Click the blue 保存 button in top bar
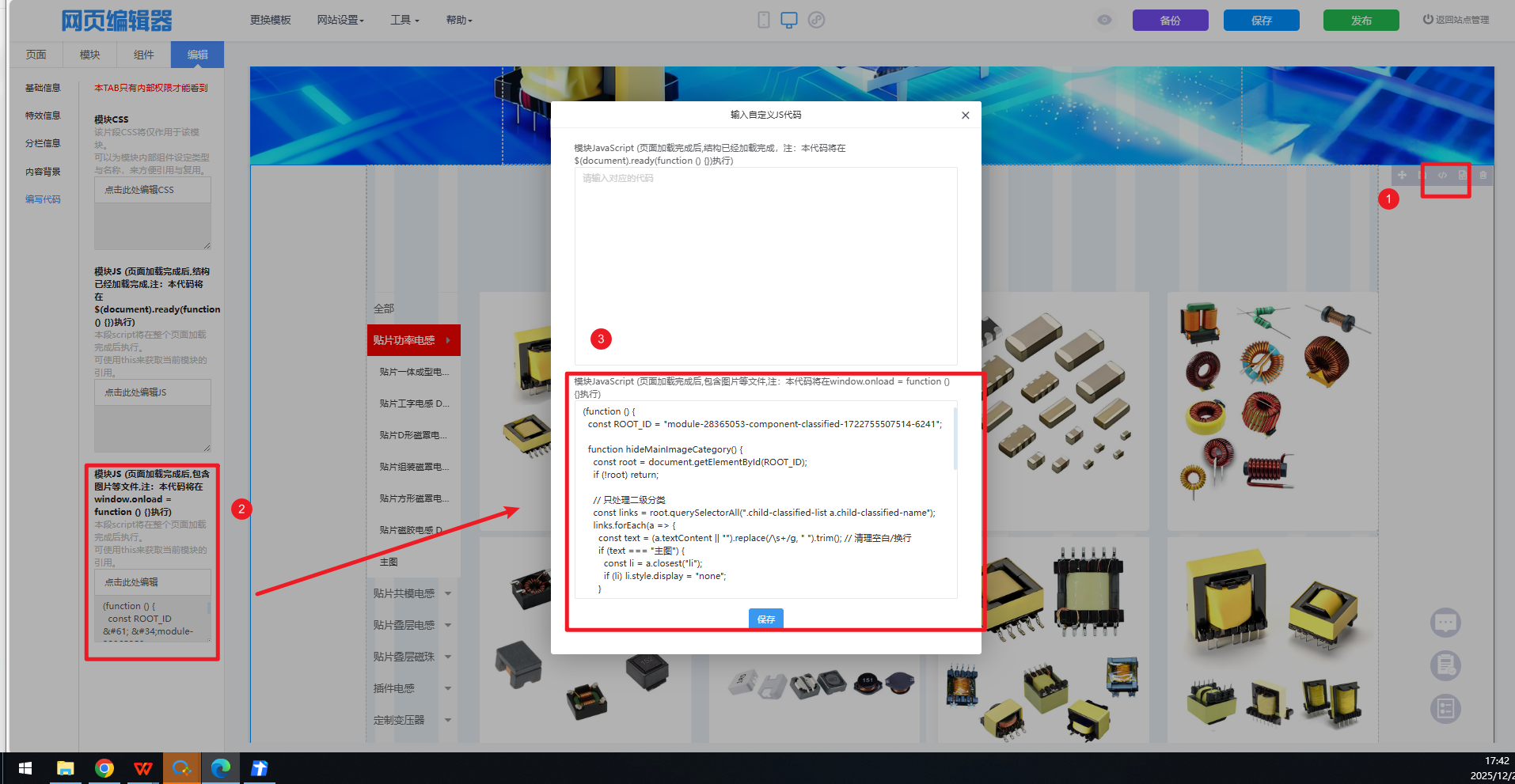1515x784 pixels. (x=1262, y=21)
